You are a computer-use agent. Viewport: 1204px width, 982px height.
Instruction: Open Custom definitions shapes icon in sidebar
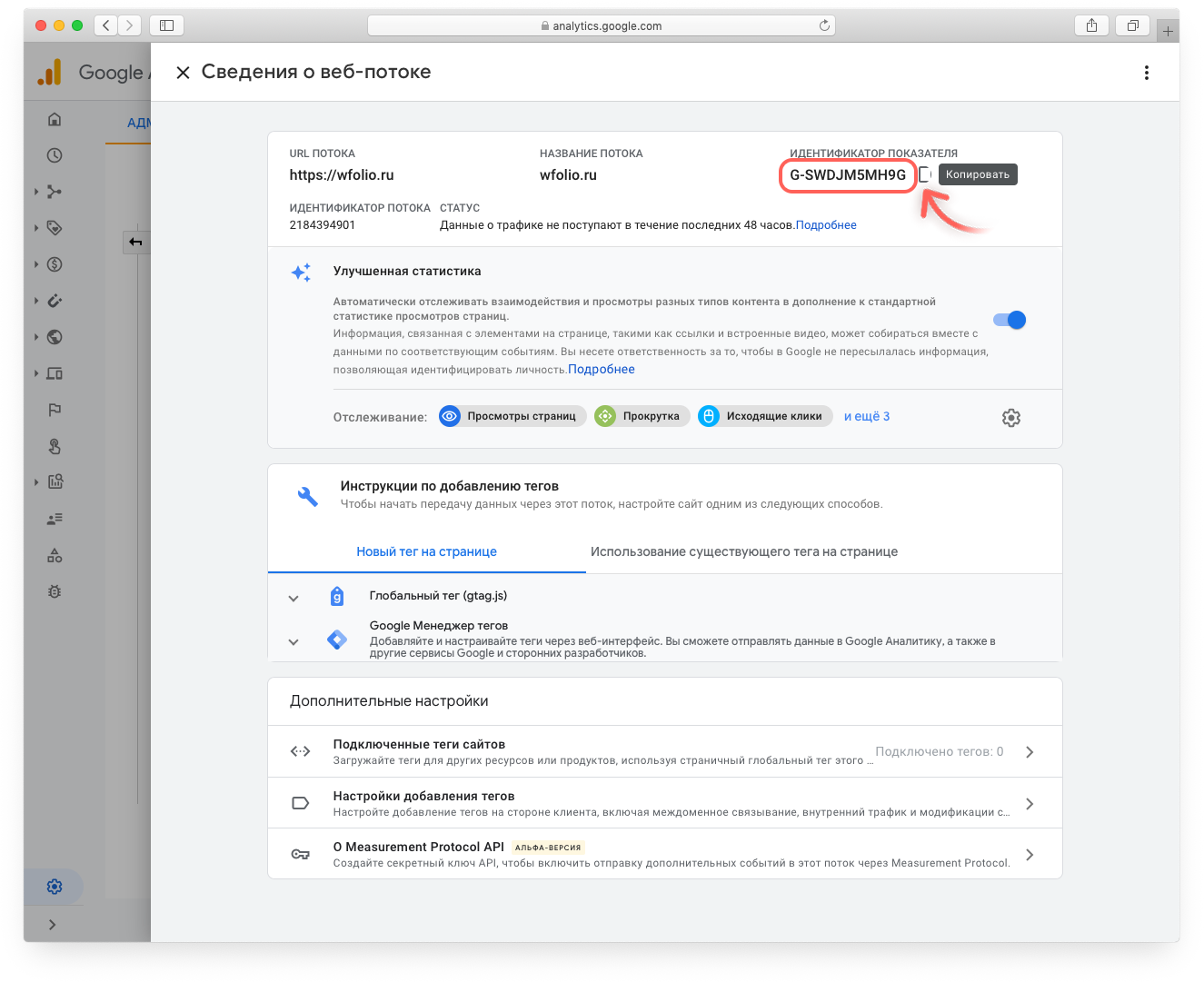click(x=55, y=555)
